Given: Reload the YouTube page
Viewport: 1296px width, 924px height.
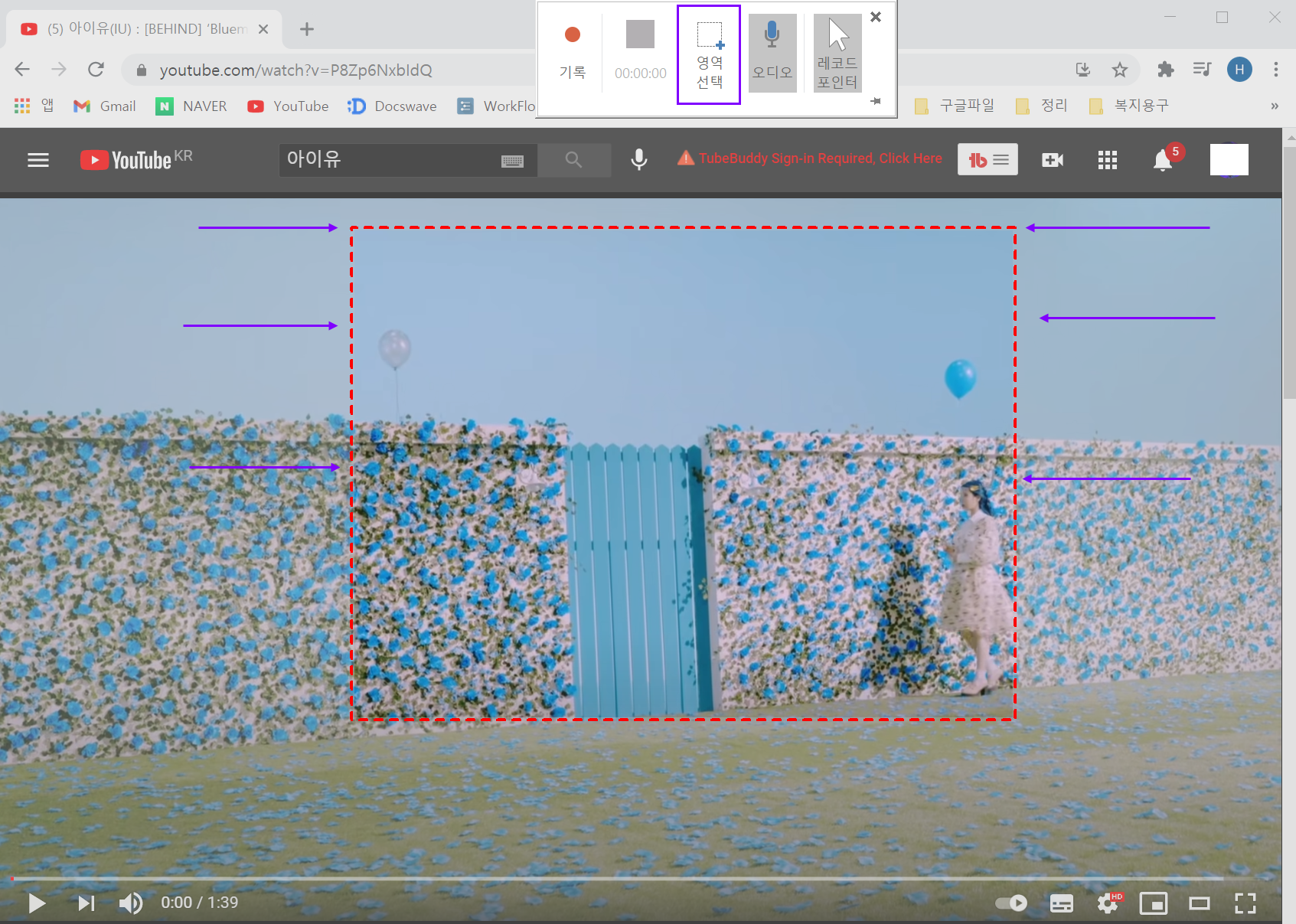Looking at the screenshot, I should point(96,70).
